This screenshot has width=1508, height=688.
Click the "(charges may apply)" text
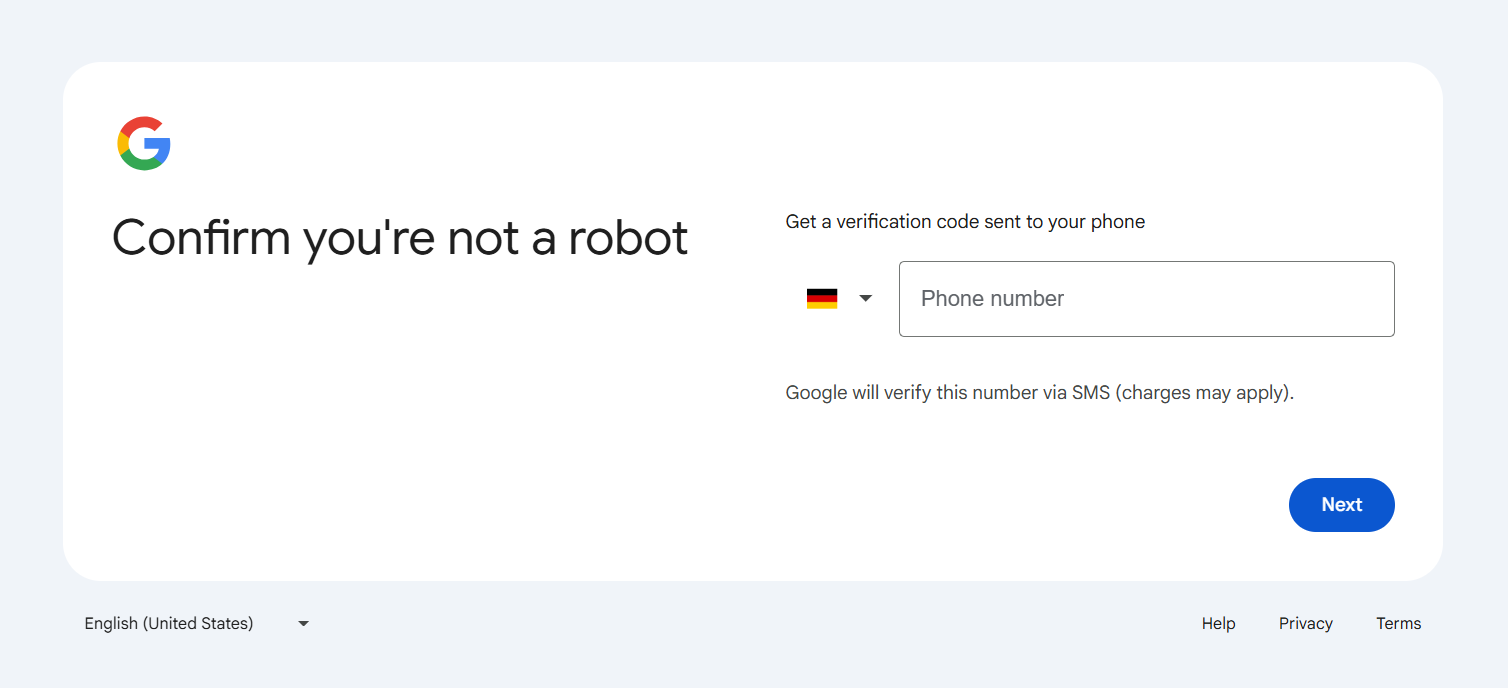point(1204,393)
